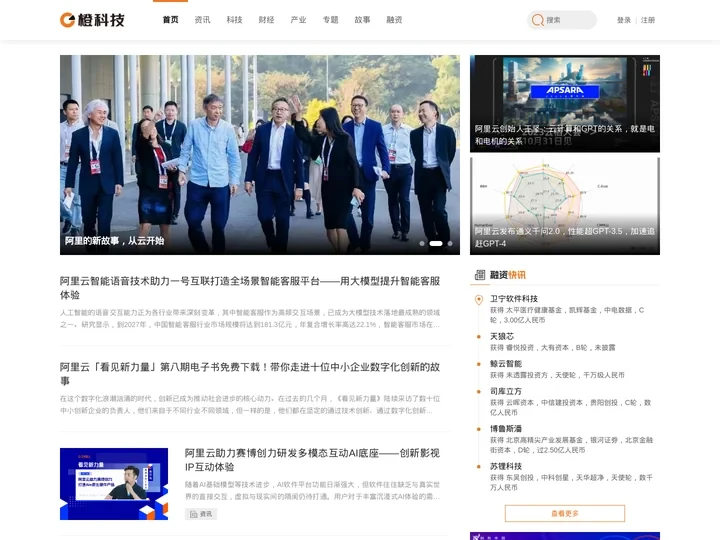
Task: Click summary text starting 在这个数字化浪潮汹涌的时代
Action: tap(250, 404)
